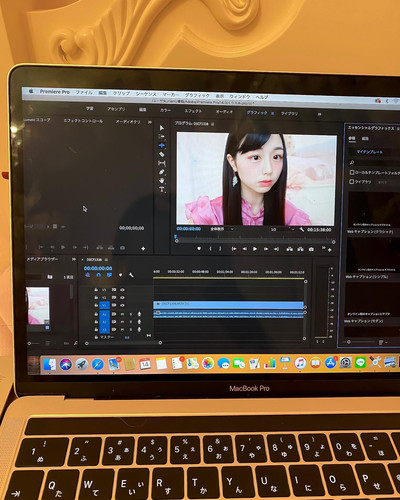Open ウィンドウ menu
400x500 pixels.
tap(240, 96)
